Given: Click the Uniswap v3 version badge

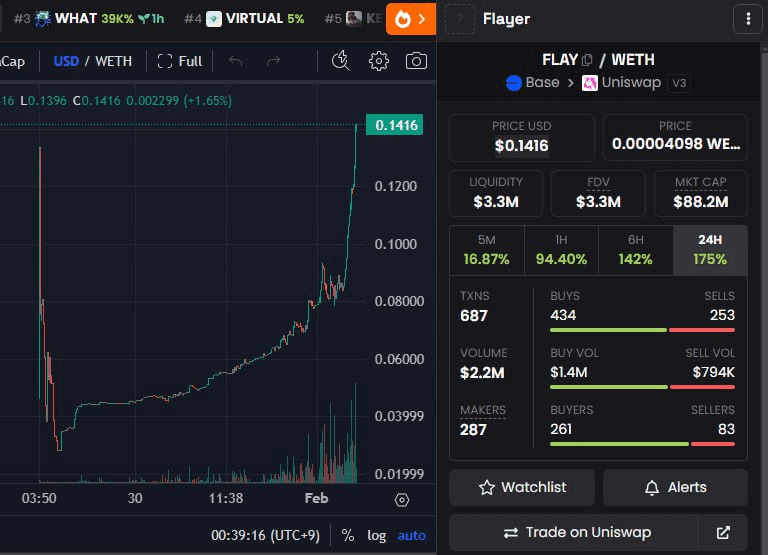Looking at the screenshot, I should (679, 83).
